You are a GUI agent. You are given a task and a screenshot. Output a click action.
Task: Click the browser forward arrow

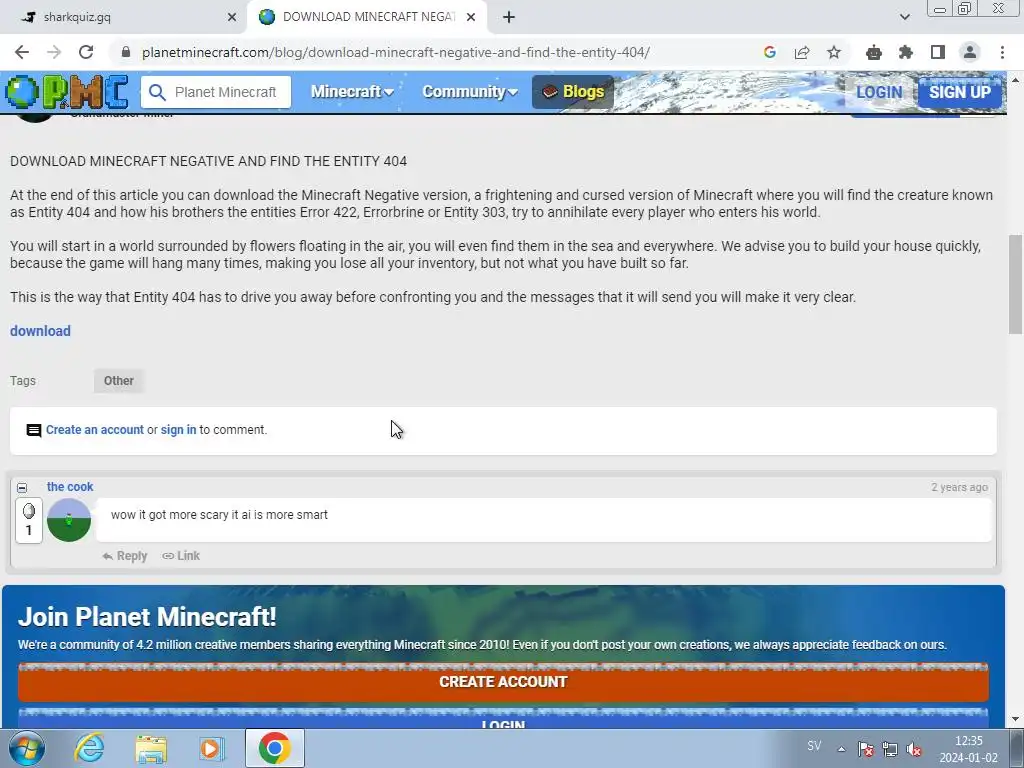click(x=54, y=52)
